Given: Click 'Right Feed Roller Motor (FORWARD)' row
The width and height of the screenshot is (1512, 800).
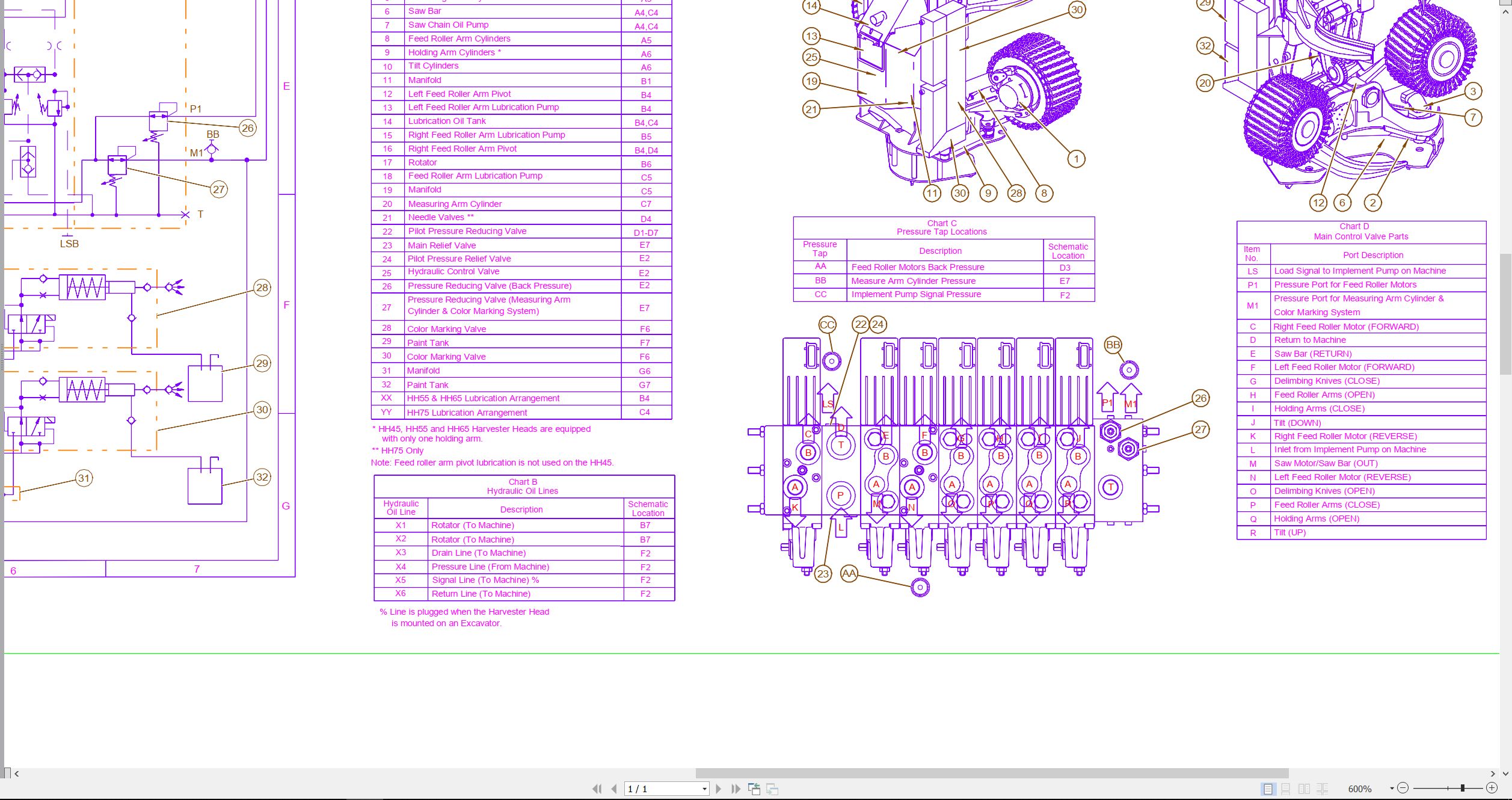Looking at the screenshot, I should (x=1361, y=327).
